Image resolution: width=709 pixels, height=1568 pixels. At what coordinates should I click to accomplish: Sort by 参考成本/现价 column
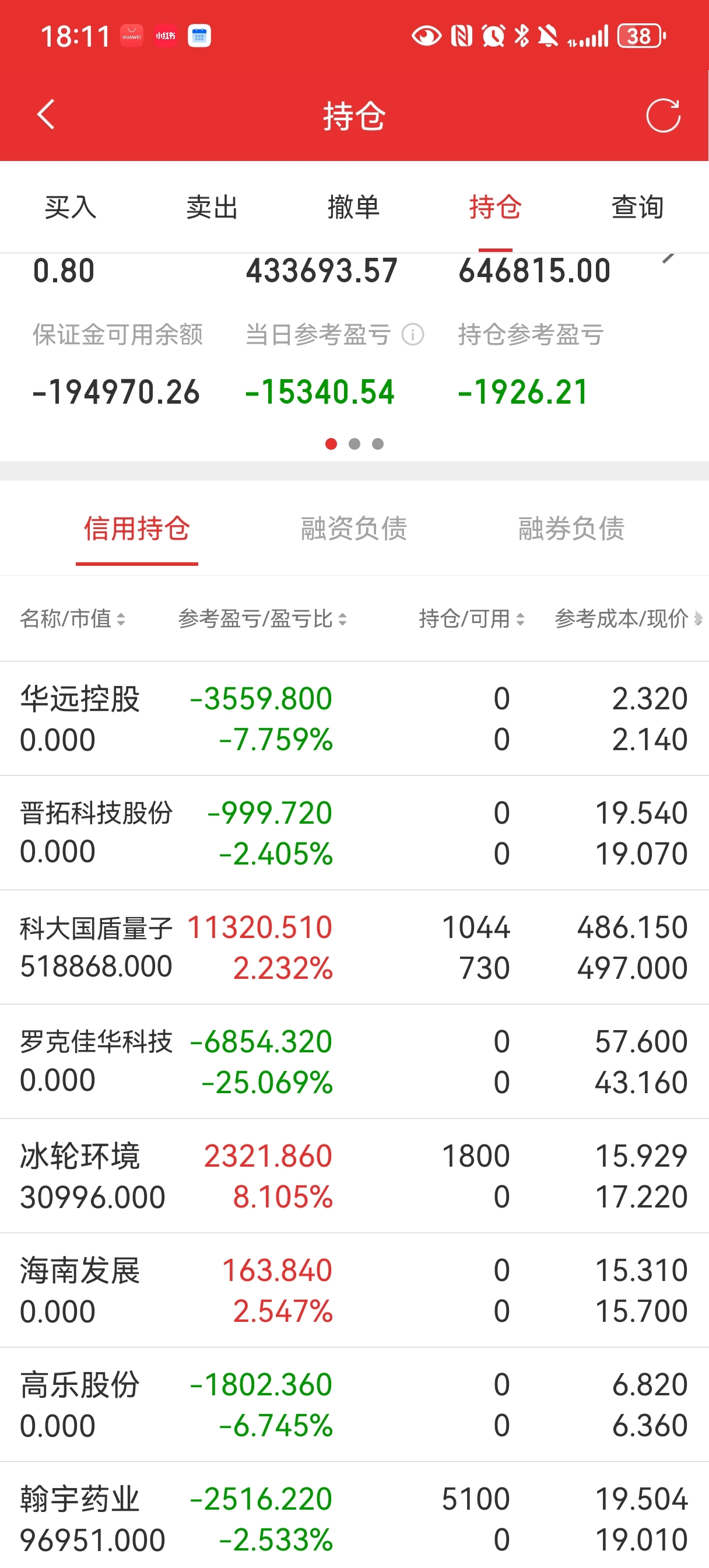pyautogui.click(x=629, y=619)
